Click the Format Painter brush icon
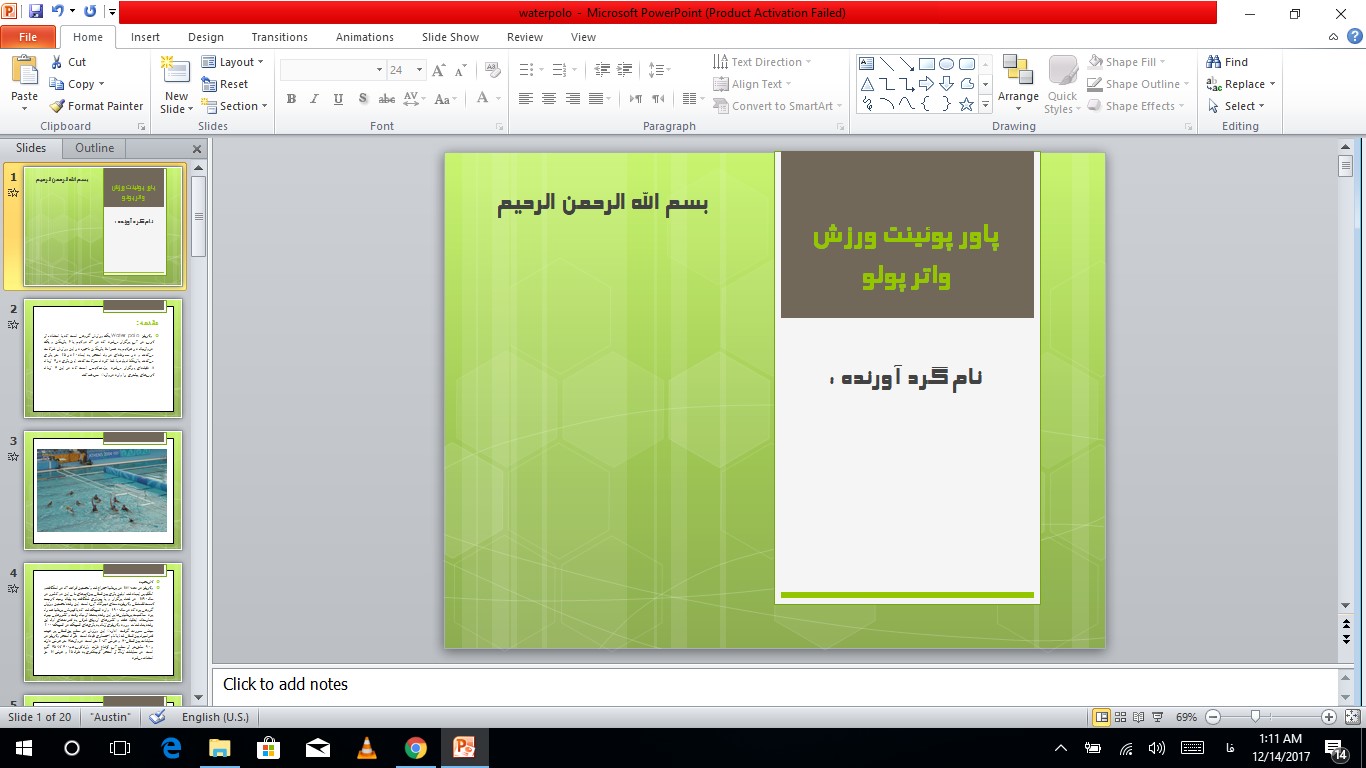Image resolution: width=1366 pixels, height=768 pixels. [58, 106]
